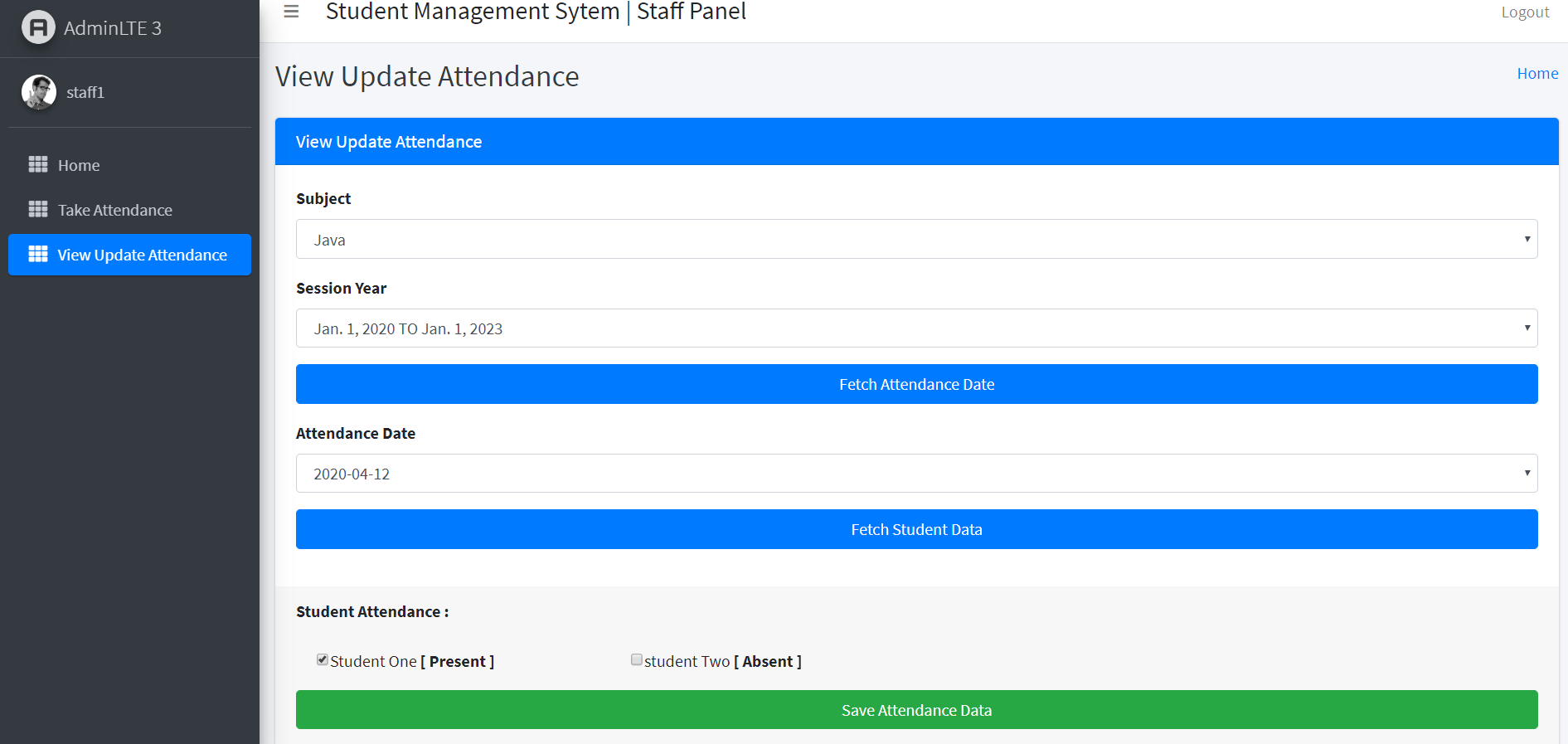1568x744 pixels.
Task: Expand the Session Year dropdown
Action: click(916, 328)
